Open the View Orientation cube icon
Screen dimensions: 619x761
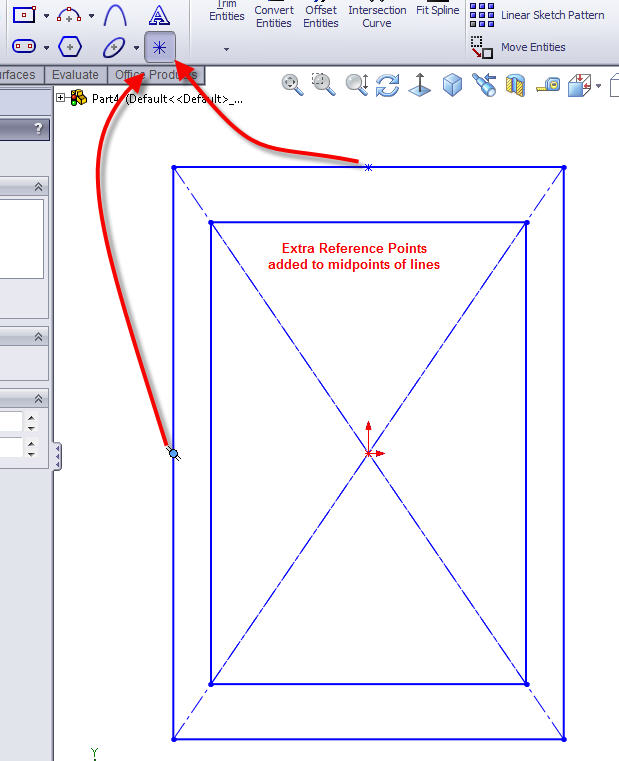coord(453,86)
